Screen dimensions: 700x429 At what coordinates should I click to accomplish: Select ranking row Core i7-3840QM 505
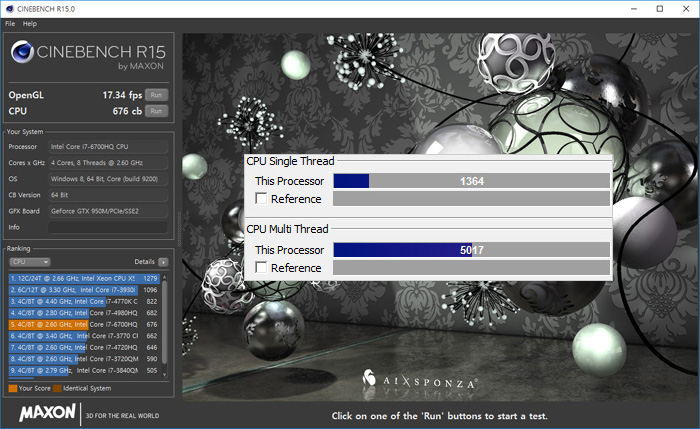84,371
